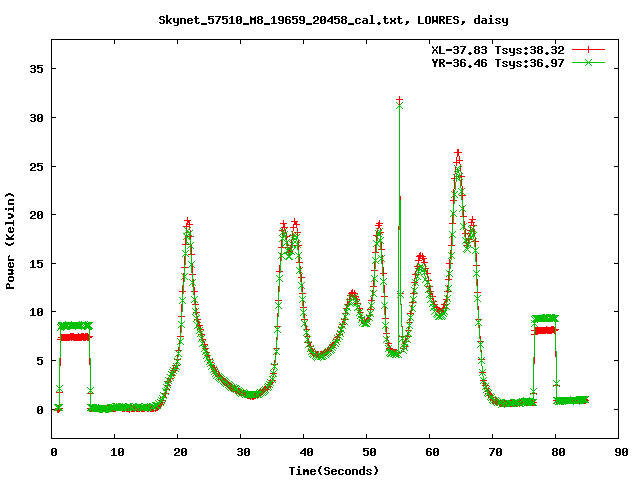Click the y-axis tick label 25
Screen dimensions: 640x480
[36, 167]
